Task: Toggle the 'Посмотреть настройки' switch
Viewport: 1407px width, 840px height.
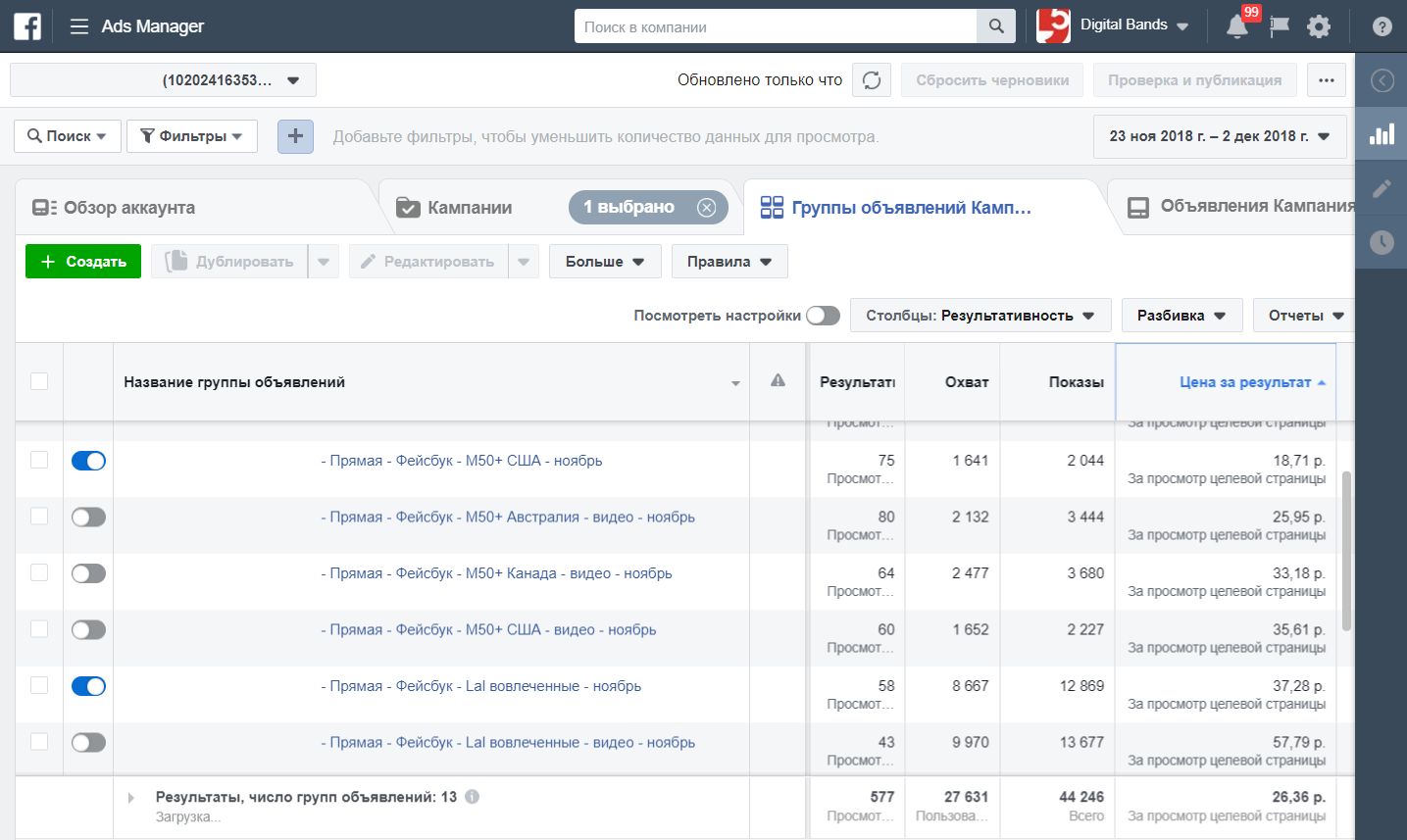Action: 823,316
